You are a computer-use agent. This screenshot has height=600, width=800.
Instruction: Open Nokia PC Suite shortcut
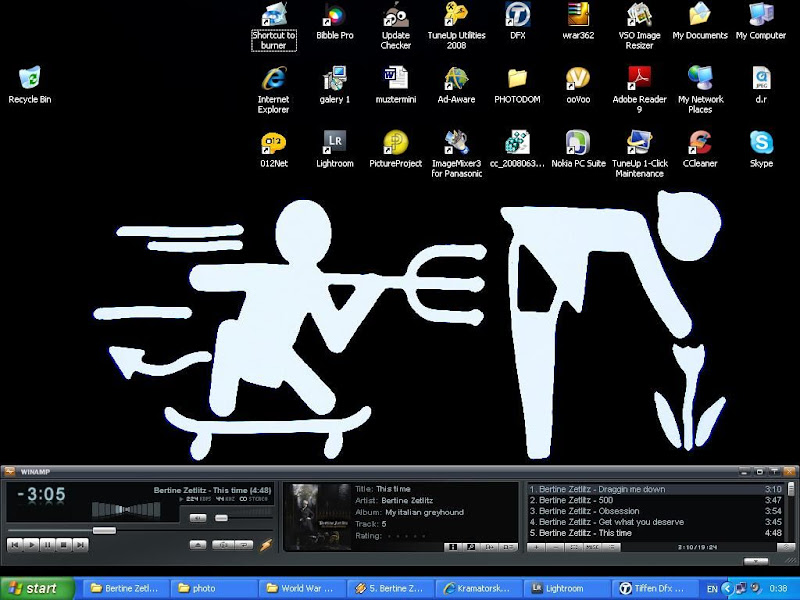click(x=578, y=142)
